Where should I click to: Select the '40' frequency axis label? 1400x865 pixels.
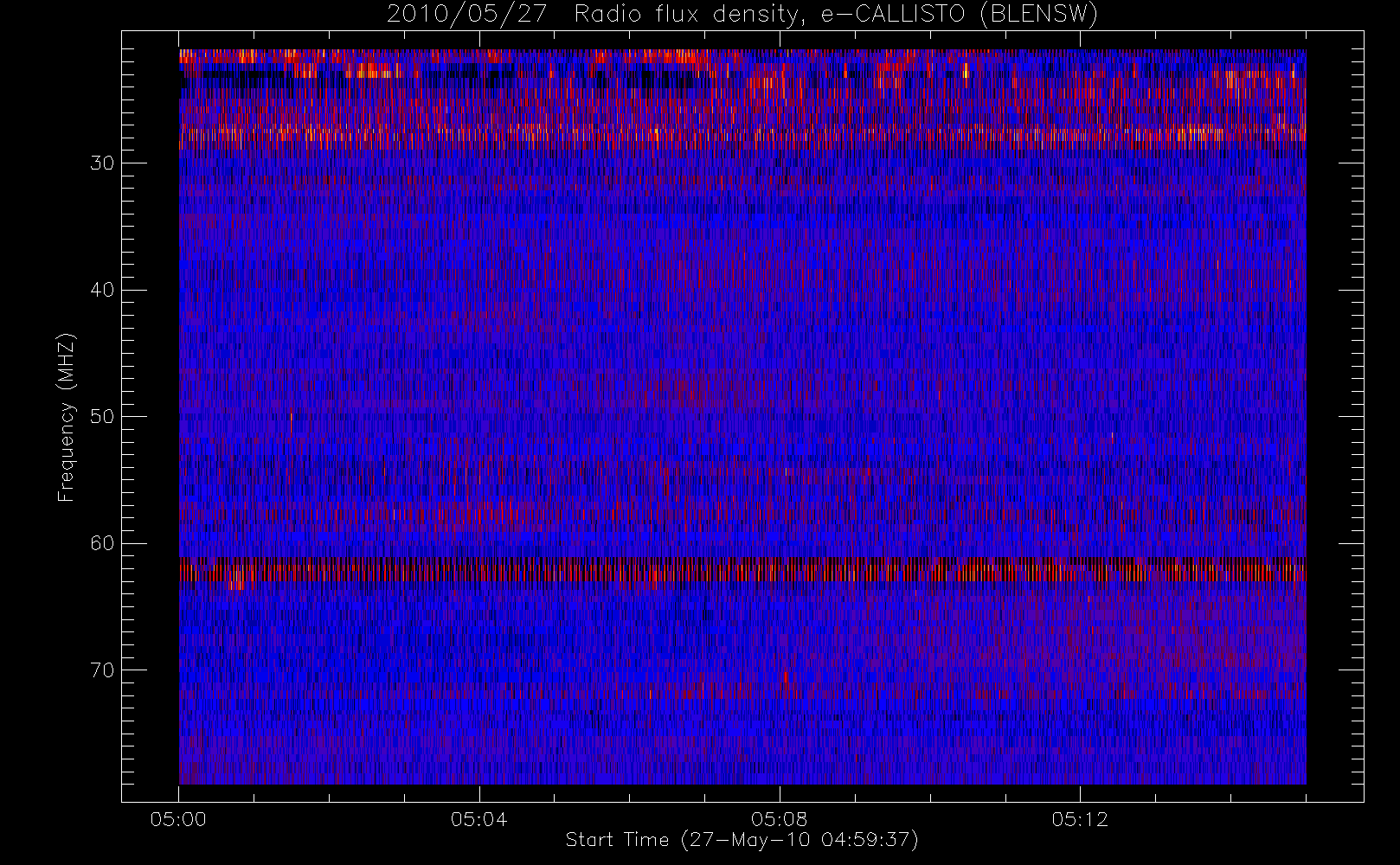click(102, 290)
